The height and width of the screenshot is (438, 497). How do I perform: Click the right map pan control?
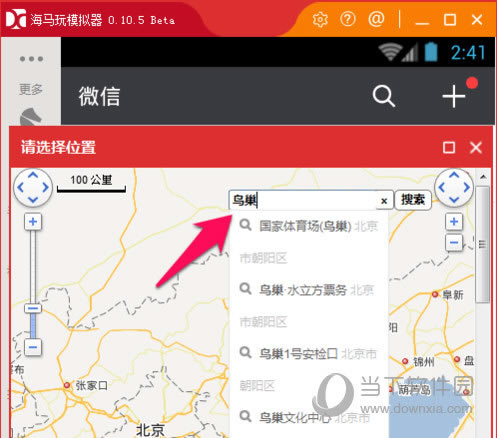(454, 187)
